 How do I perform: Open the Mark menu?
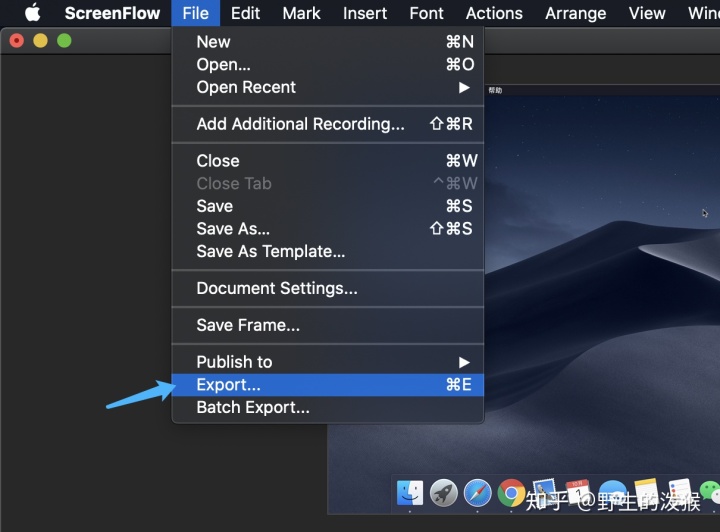pyautogui.click(x=301, y=13)
